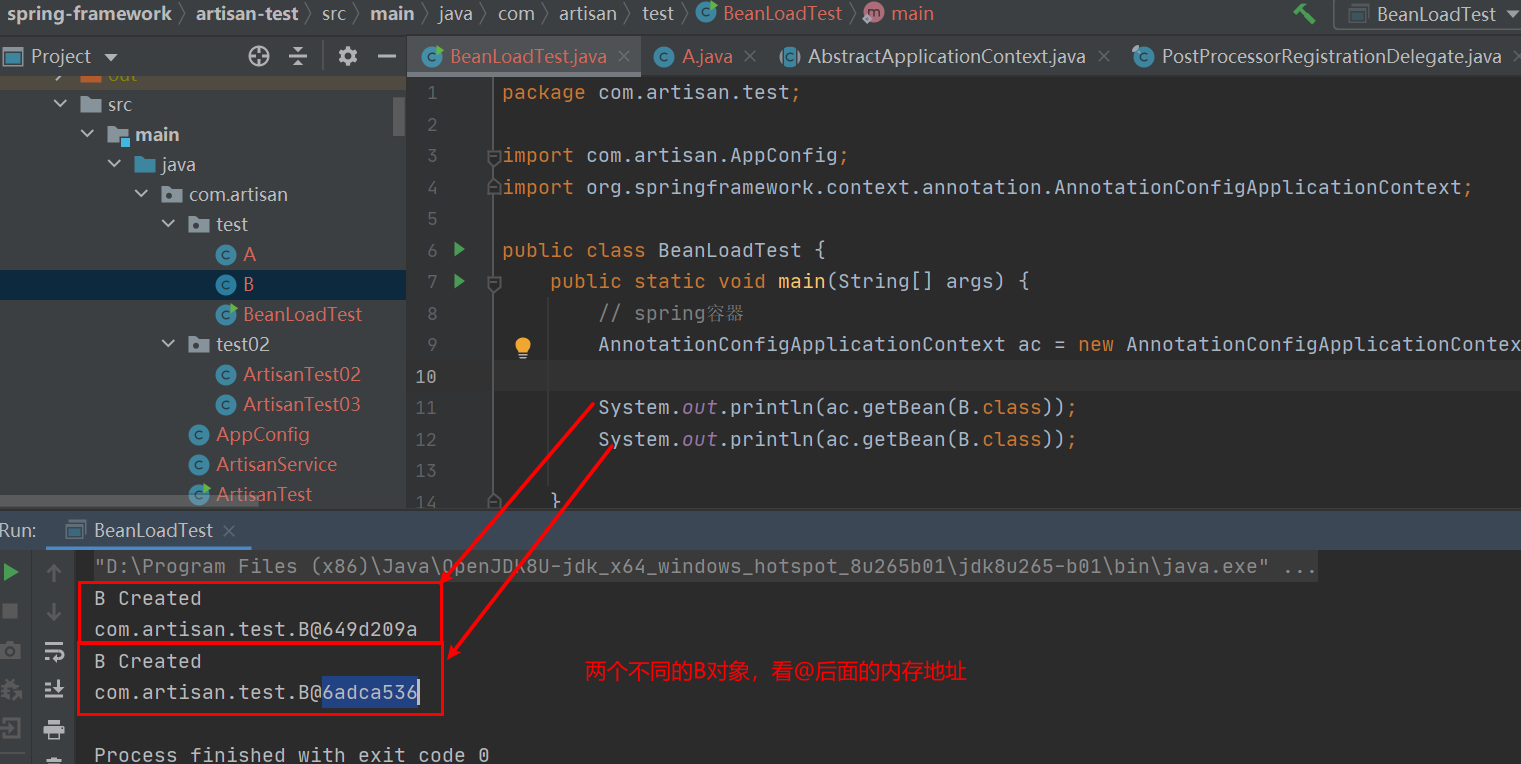Click the yellow light bulb intention icon

tap(523, 347)
